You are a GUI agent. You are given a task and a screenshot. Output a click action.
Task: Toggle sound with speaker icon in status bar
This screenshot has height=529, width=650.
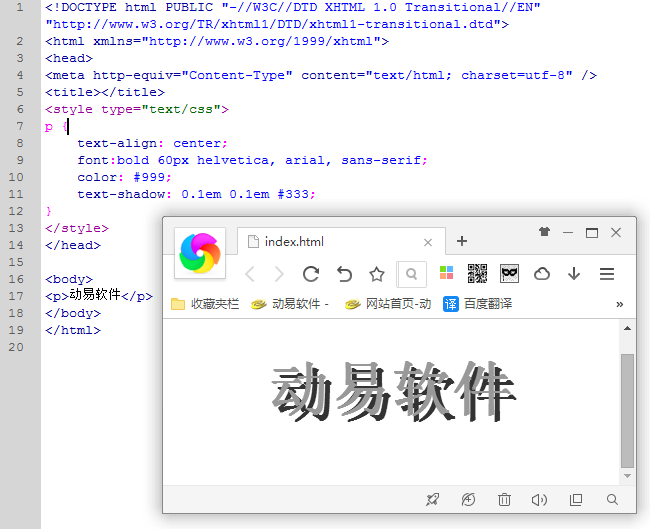pyautogui.click(x=540, y=499)
